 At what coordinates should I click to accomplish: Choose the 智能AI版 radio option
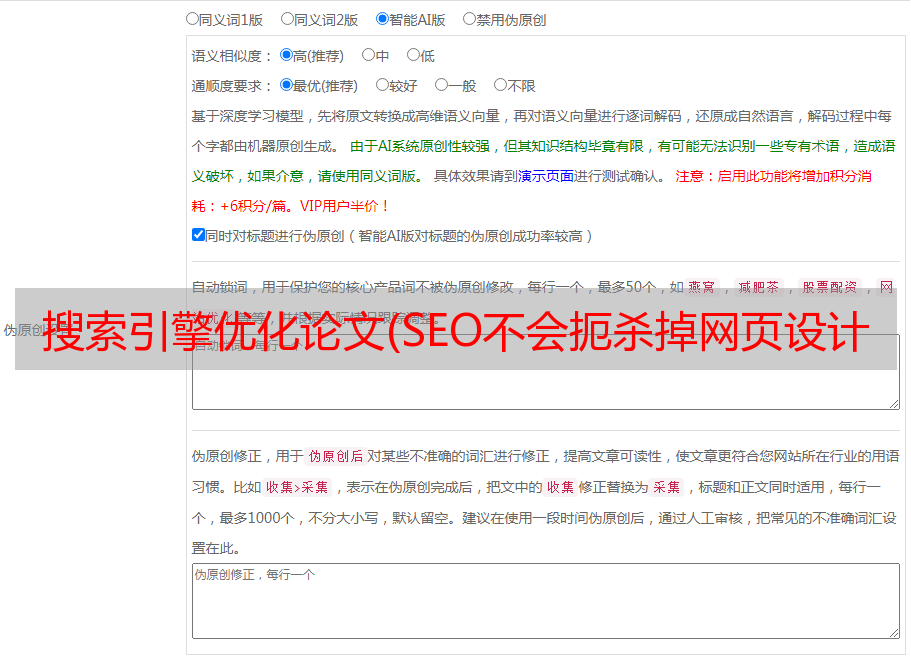click(x=382, y=19)
